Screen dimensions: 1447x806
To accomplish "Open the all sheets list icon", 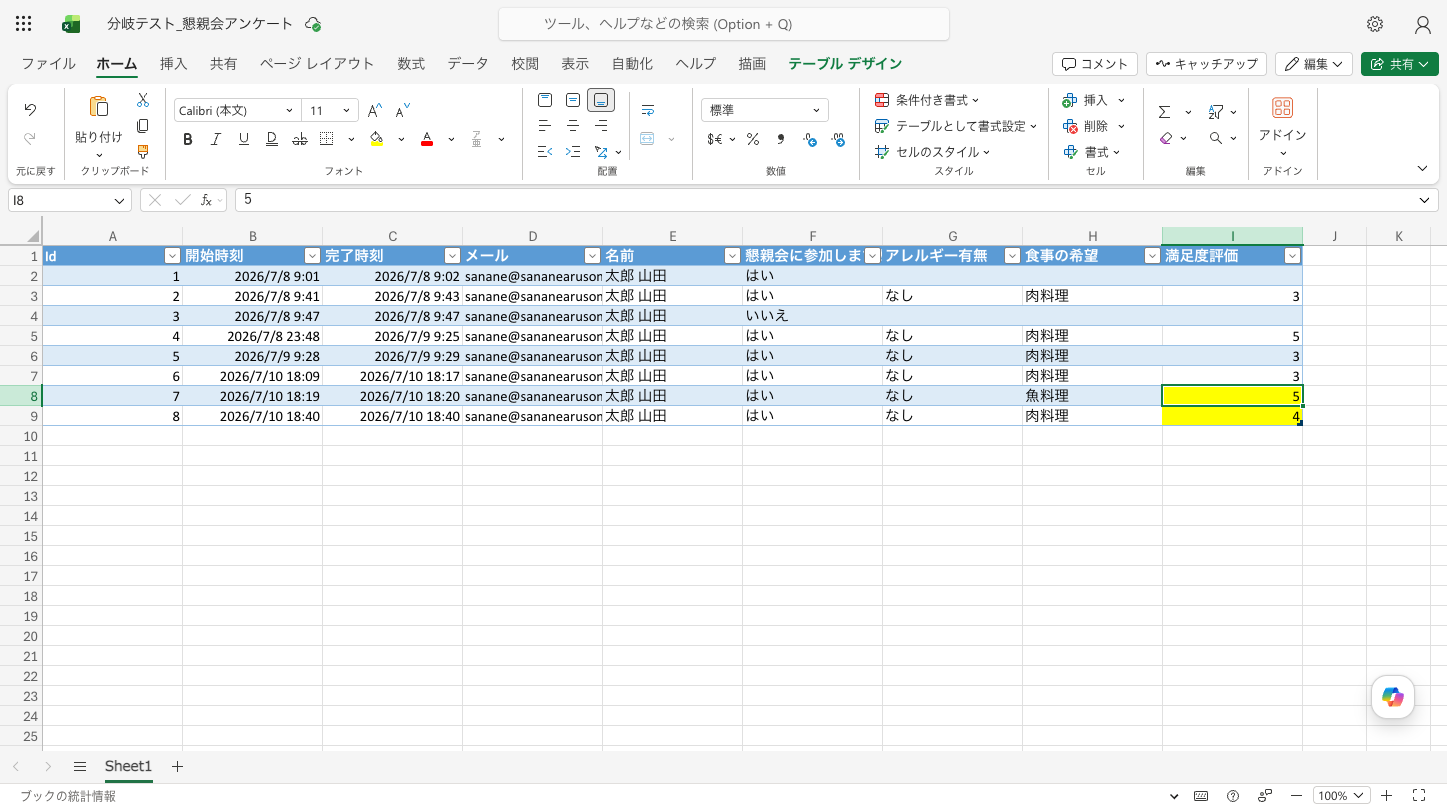I will [x=80, y=766].
